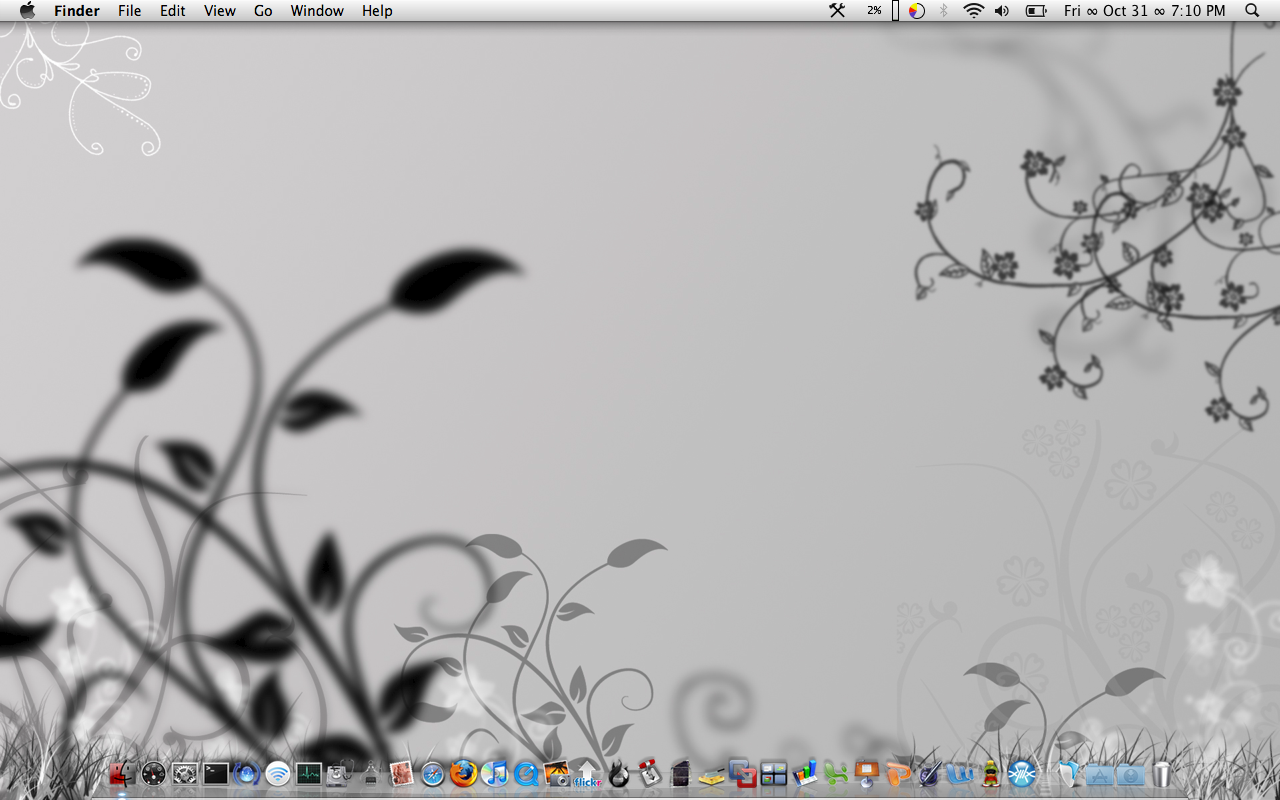Launch Keynote podium icon in dock
Screen dimensions: 1280x800
(x=867, y=773)
